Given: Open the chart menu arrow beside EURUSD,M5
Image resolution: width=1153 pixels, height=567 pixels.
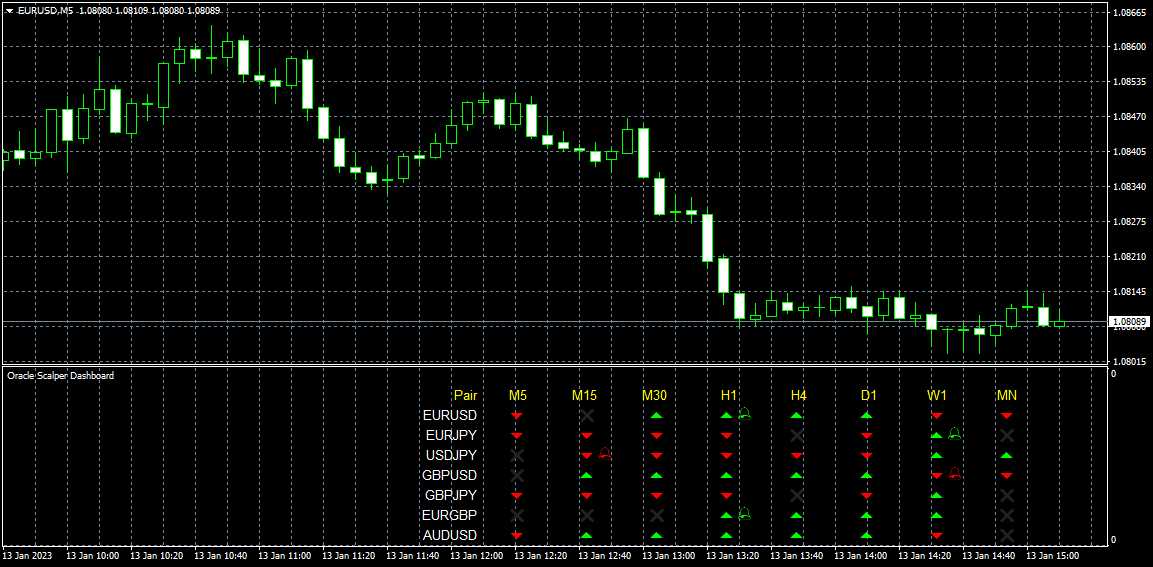Looking at the screenshot, I should (9, 10).
